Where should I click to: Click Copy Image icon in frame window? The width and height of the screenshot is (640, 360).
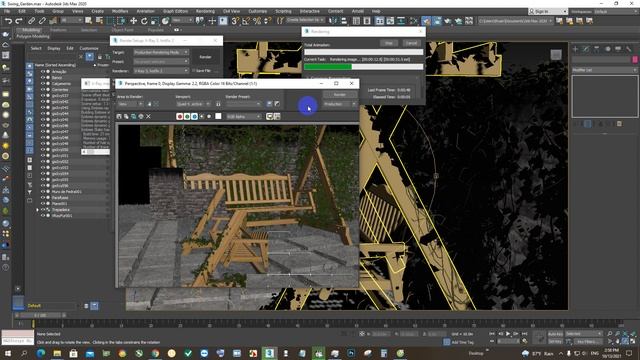(x=126, y=116)
